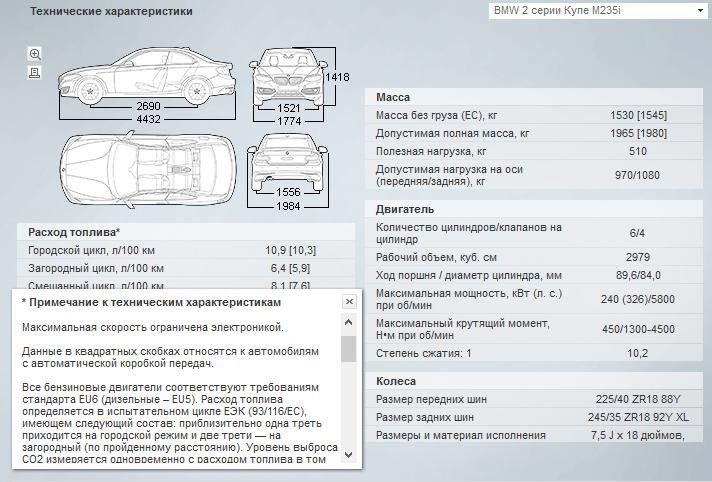Click the rear track dimension 1556
The height and width of the screenshot is (482, 712).
pyautogui.click(x=288, y=192)
